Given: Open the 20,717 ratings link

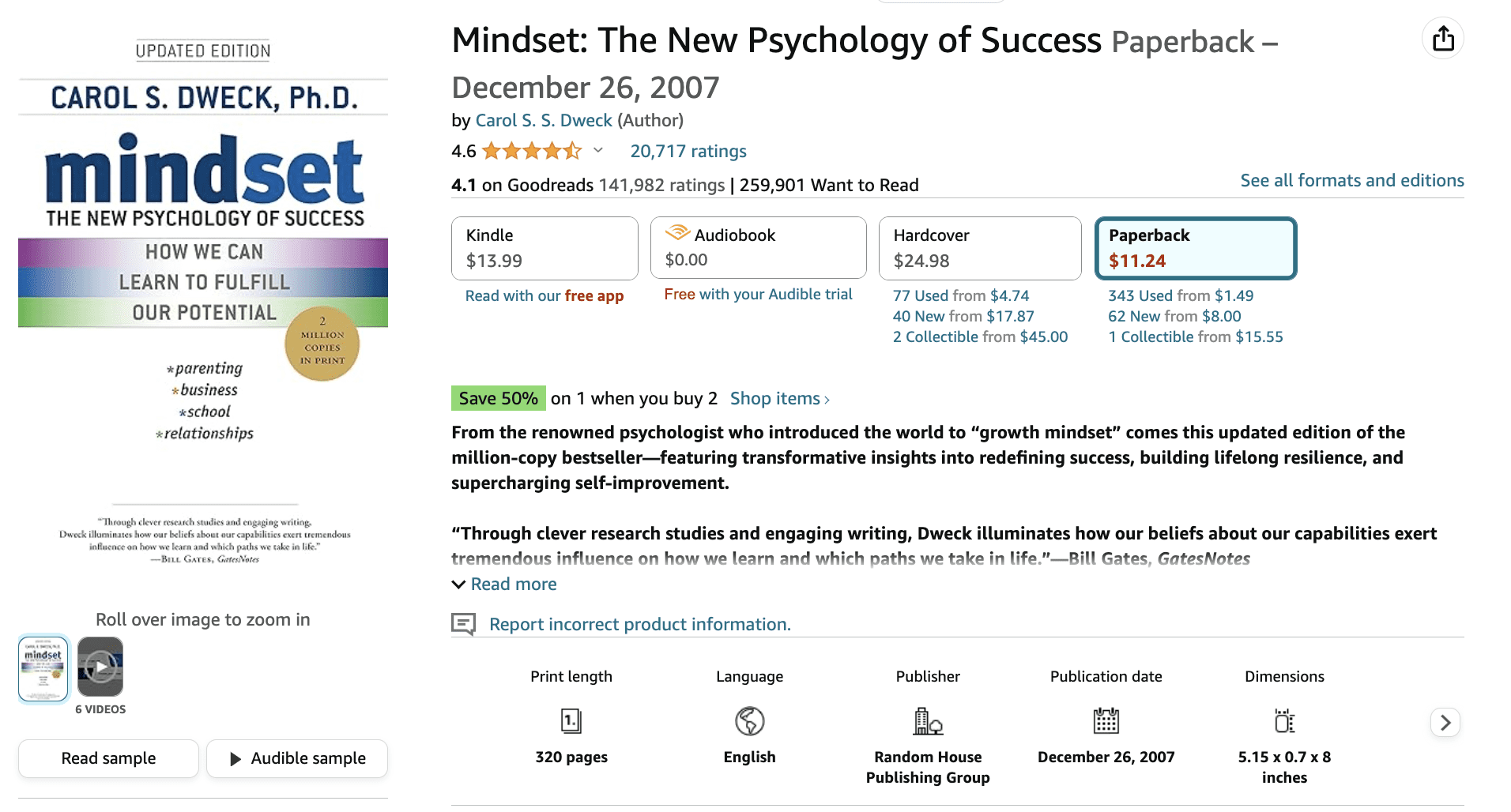Looking at the screenshot, I should (688, 151).
